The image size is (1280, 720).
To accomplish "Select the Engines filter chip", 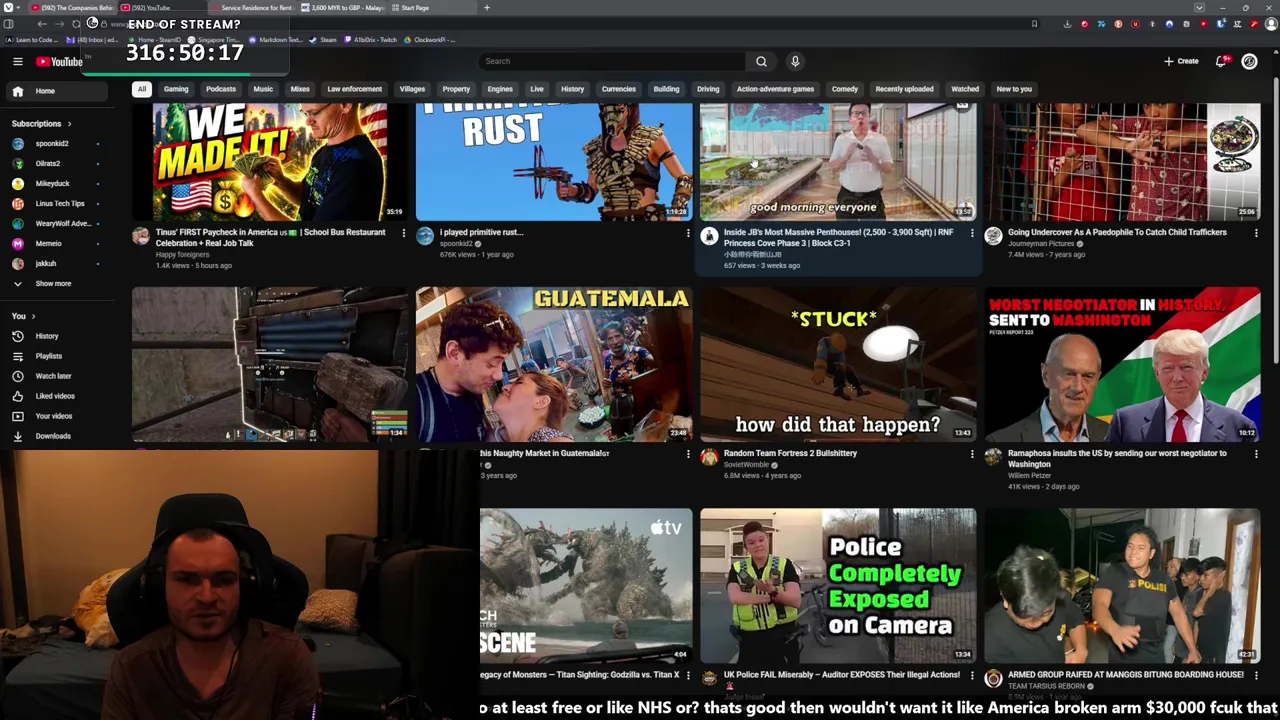I will 500,89.
